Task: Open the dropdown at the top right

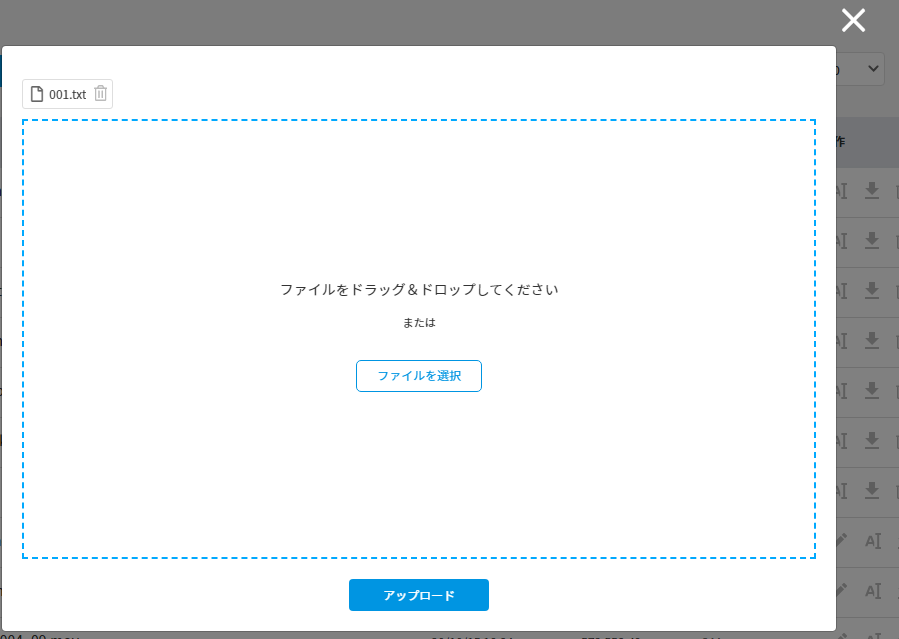Action: pos(861,68)
